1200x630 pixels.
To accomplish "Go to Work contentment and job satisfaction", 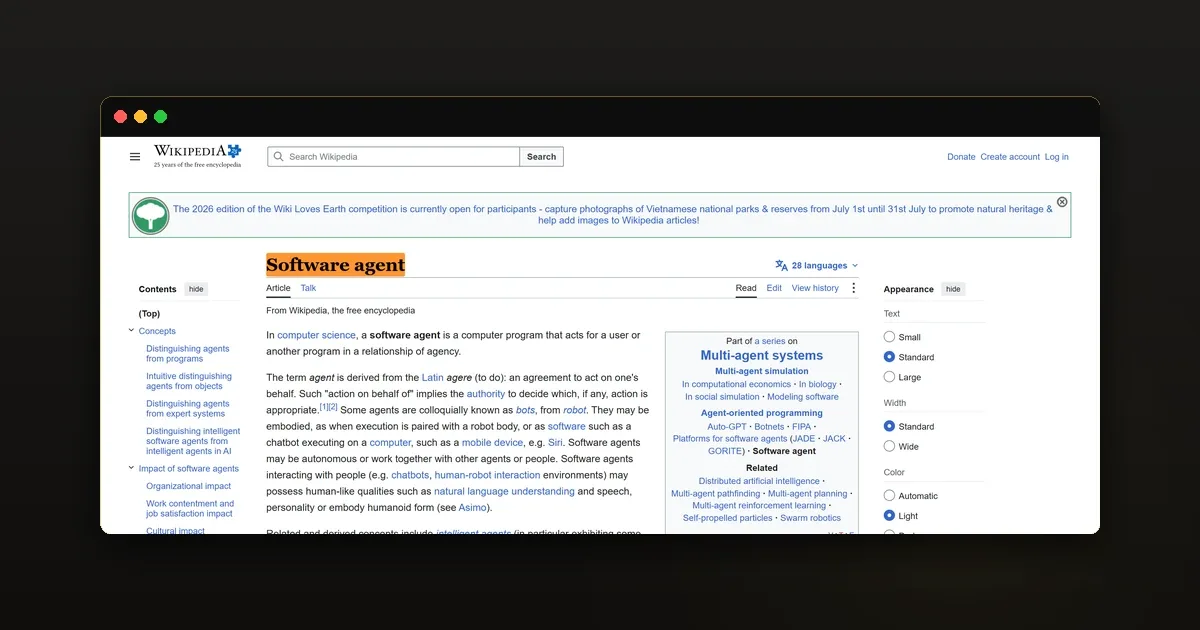I will [x=190, y=508].
